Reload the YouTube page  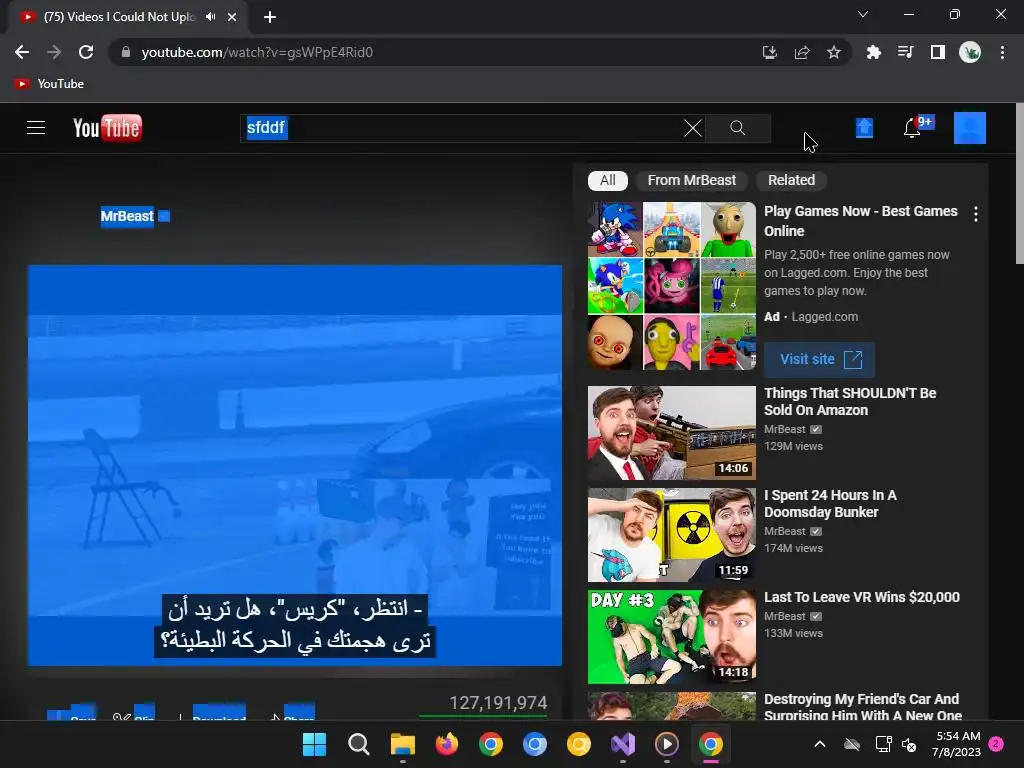(86, 52)
